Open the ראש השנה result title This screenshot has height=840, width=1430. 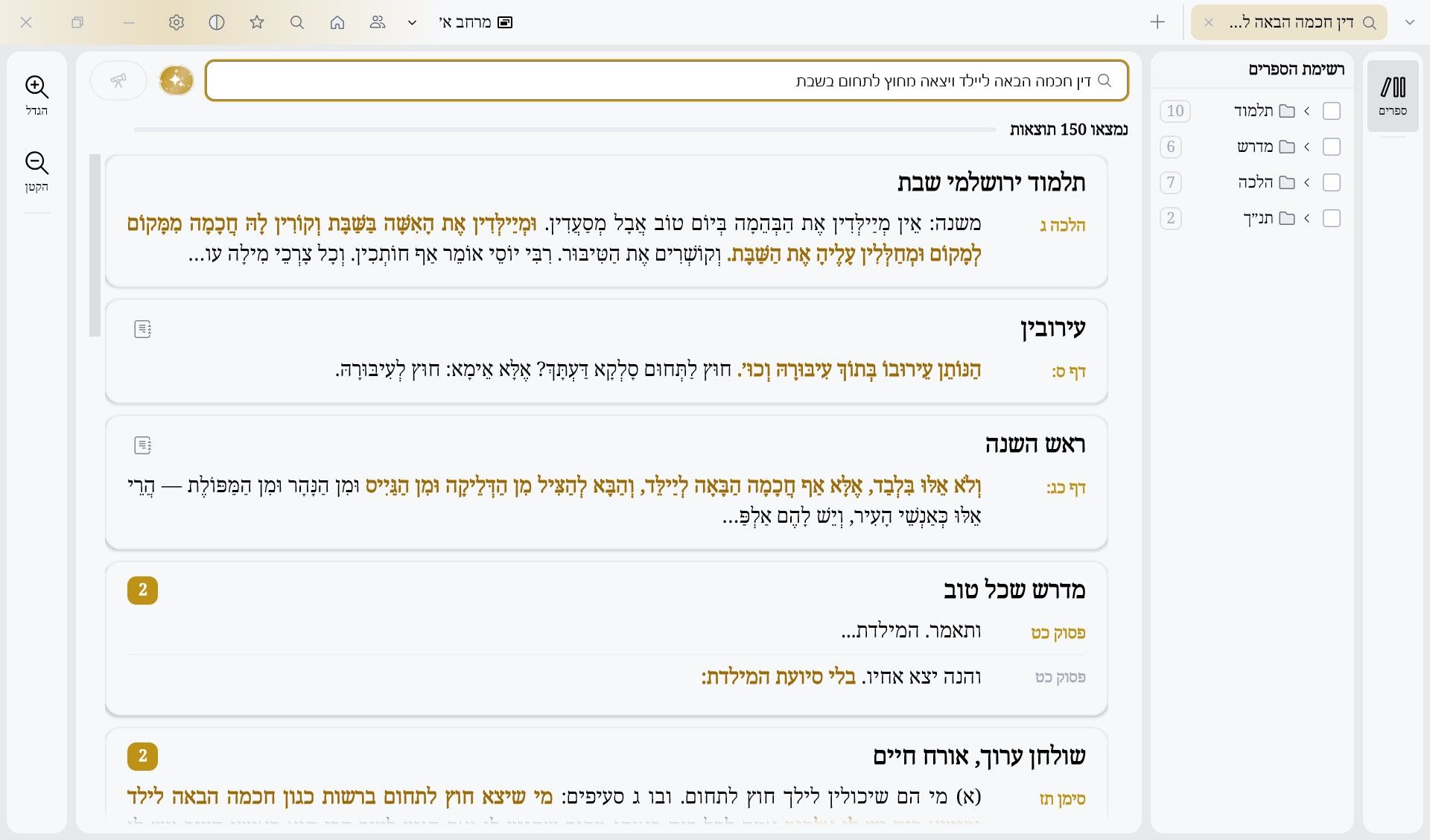click(x=1035, y=445)
